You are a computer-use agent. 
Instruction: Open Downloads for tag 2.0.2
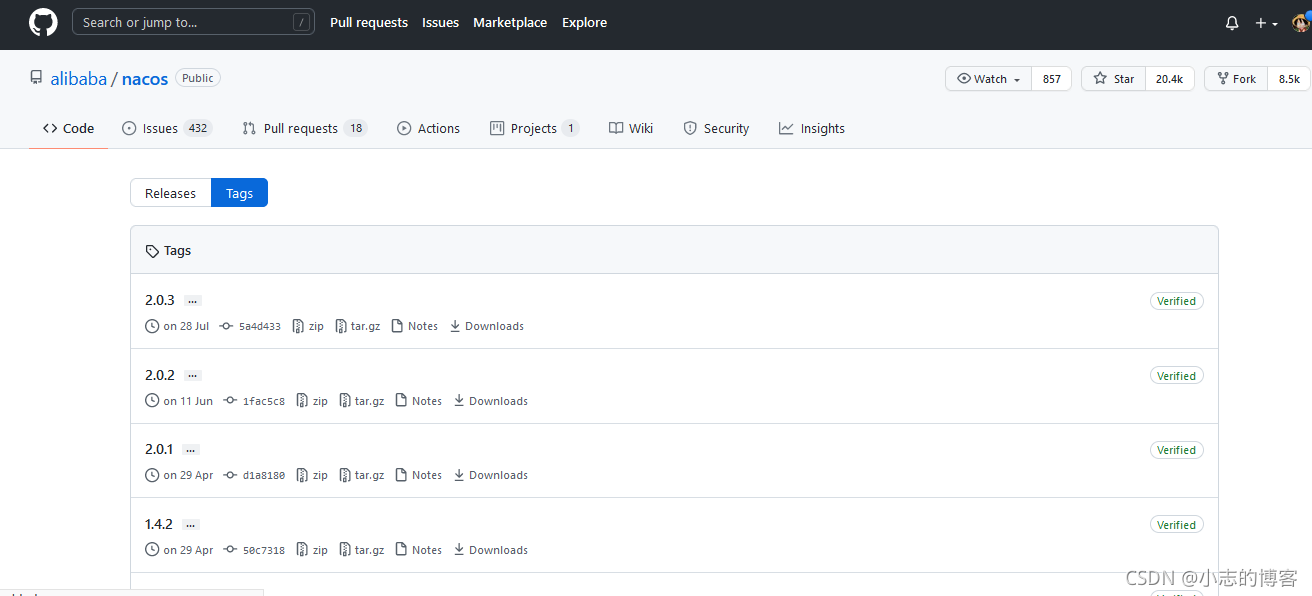pyautogui.click(x=491, y=401)
